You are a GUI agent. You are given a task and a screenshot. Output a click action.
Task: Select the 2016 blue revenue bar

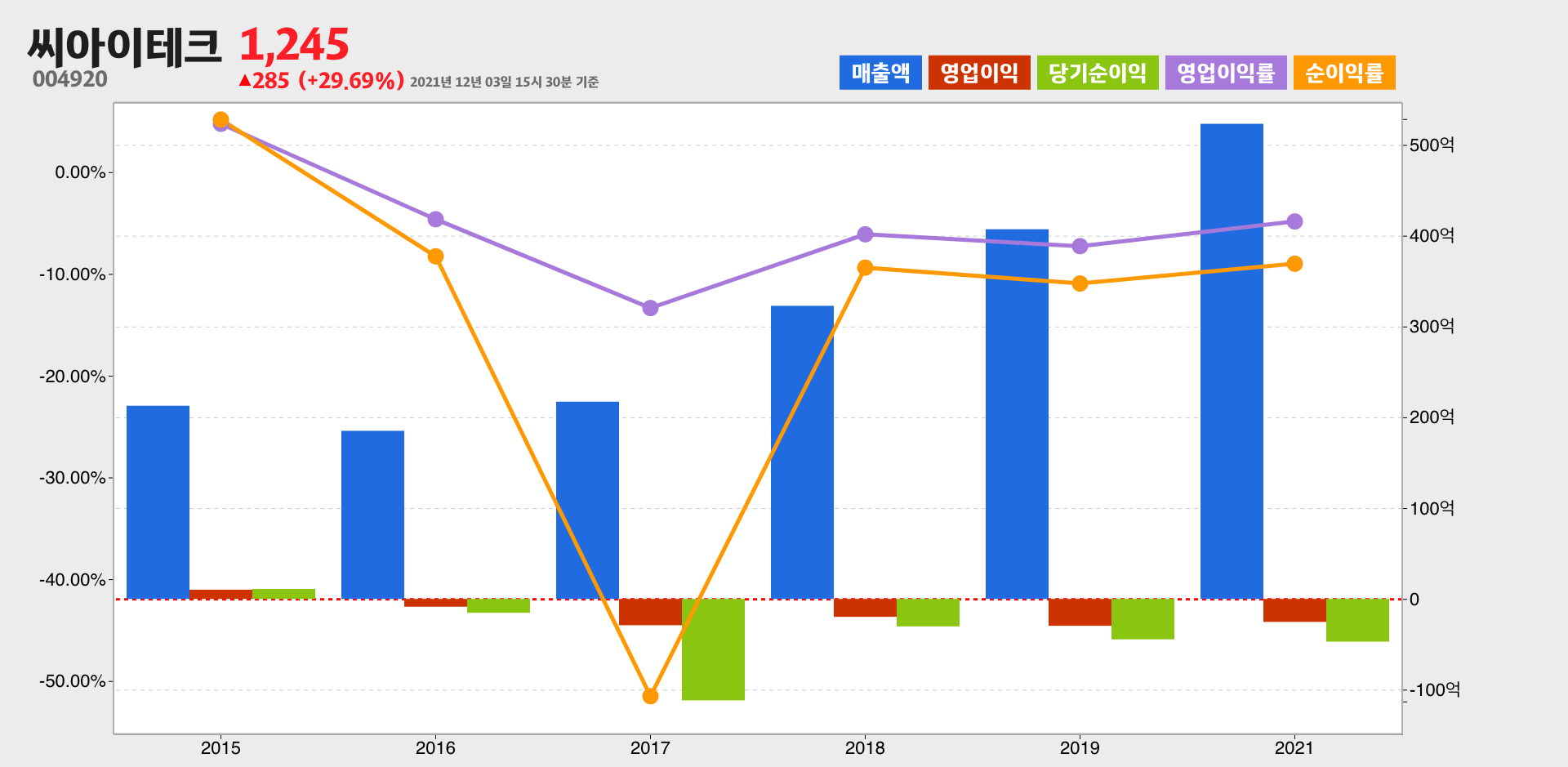[x=372, y=515]
